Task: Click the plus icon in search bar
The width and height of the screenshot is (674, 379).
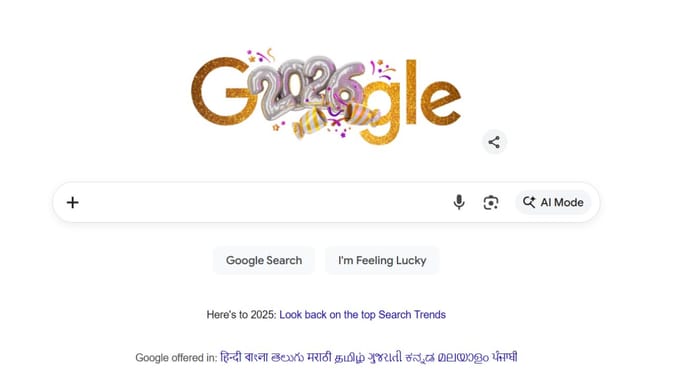Action: coord(73,202)
